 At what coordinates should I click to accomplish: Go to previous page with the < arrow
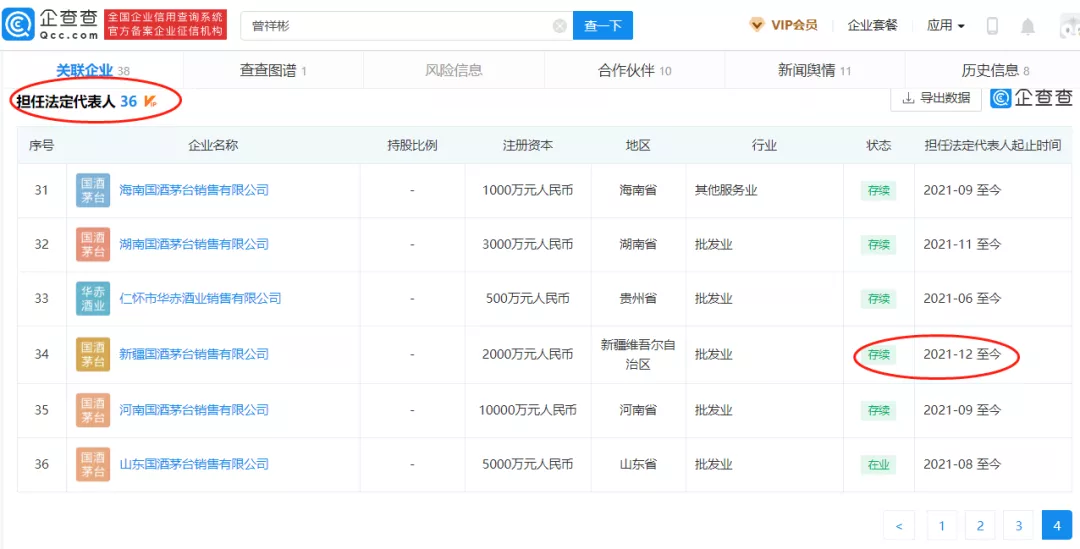(898, 525)
